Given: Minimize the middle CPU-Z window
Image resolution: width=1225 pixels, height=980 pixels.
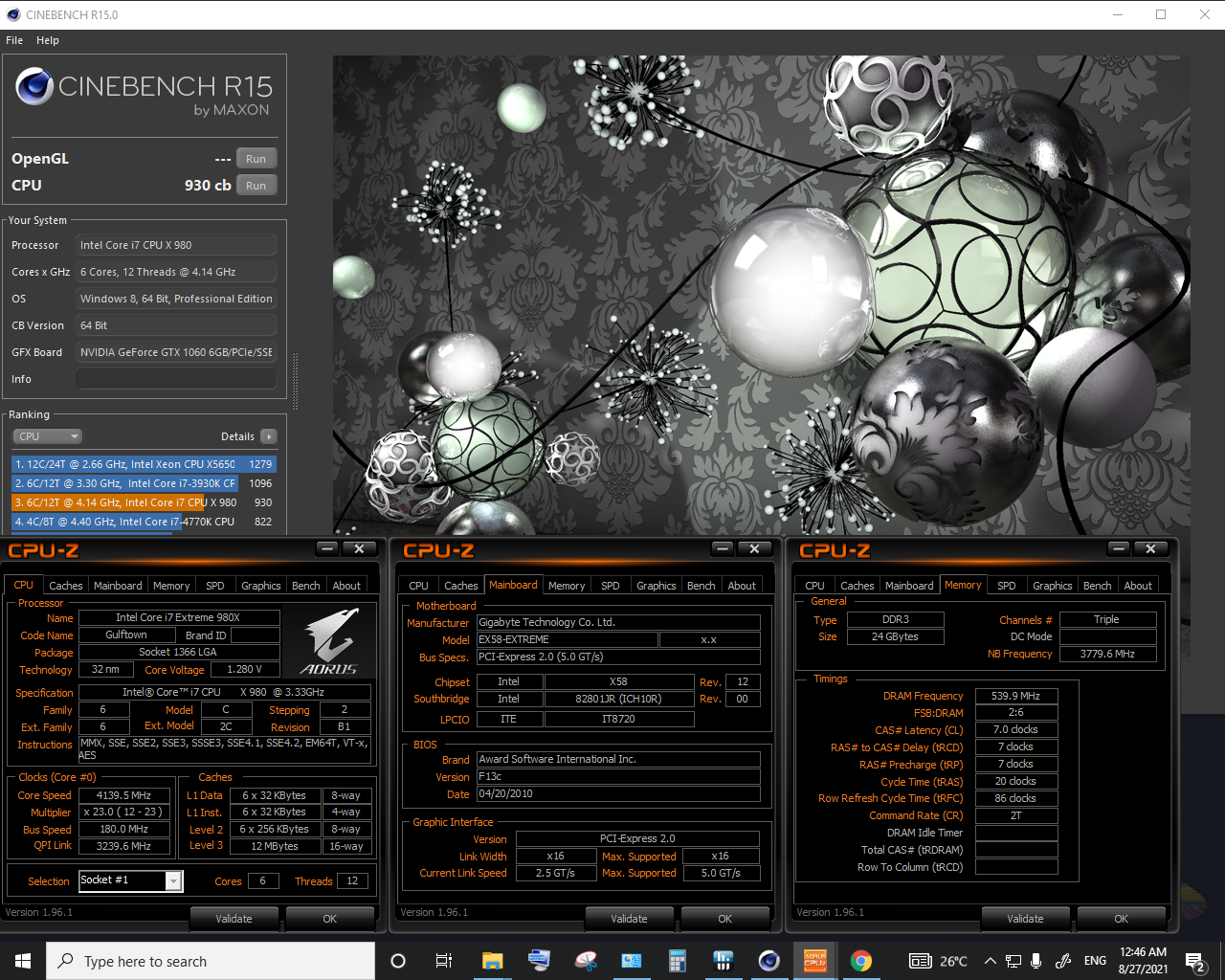Looking at the screenshot, I should click(723, 549).
